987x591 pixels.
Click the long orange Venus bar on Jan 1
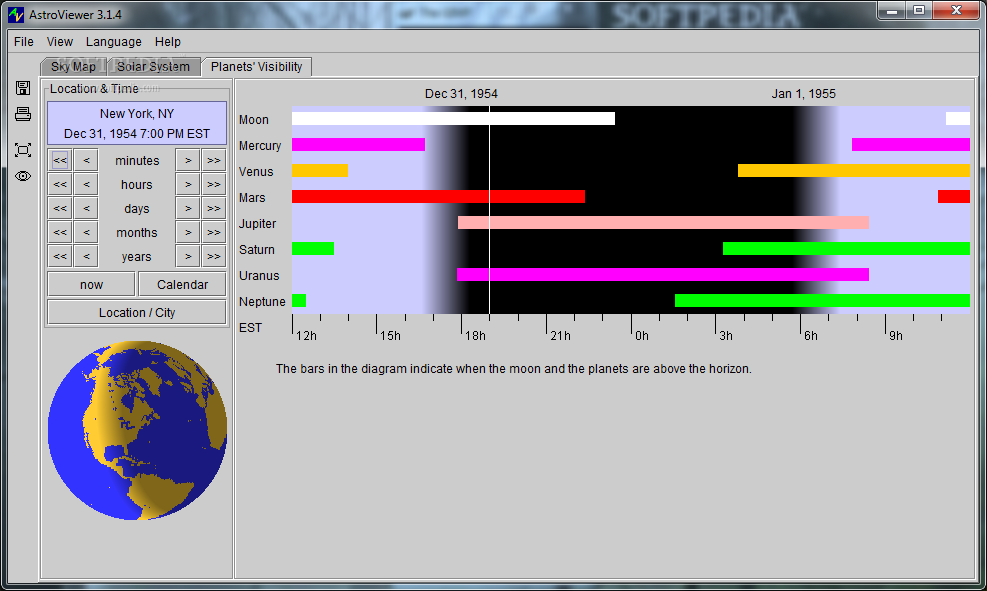pyautogui.click(x=854, y=171)
